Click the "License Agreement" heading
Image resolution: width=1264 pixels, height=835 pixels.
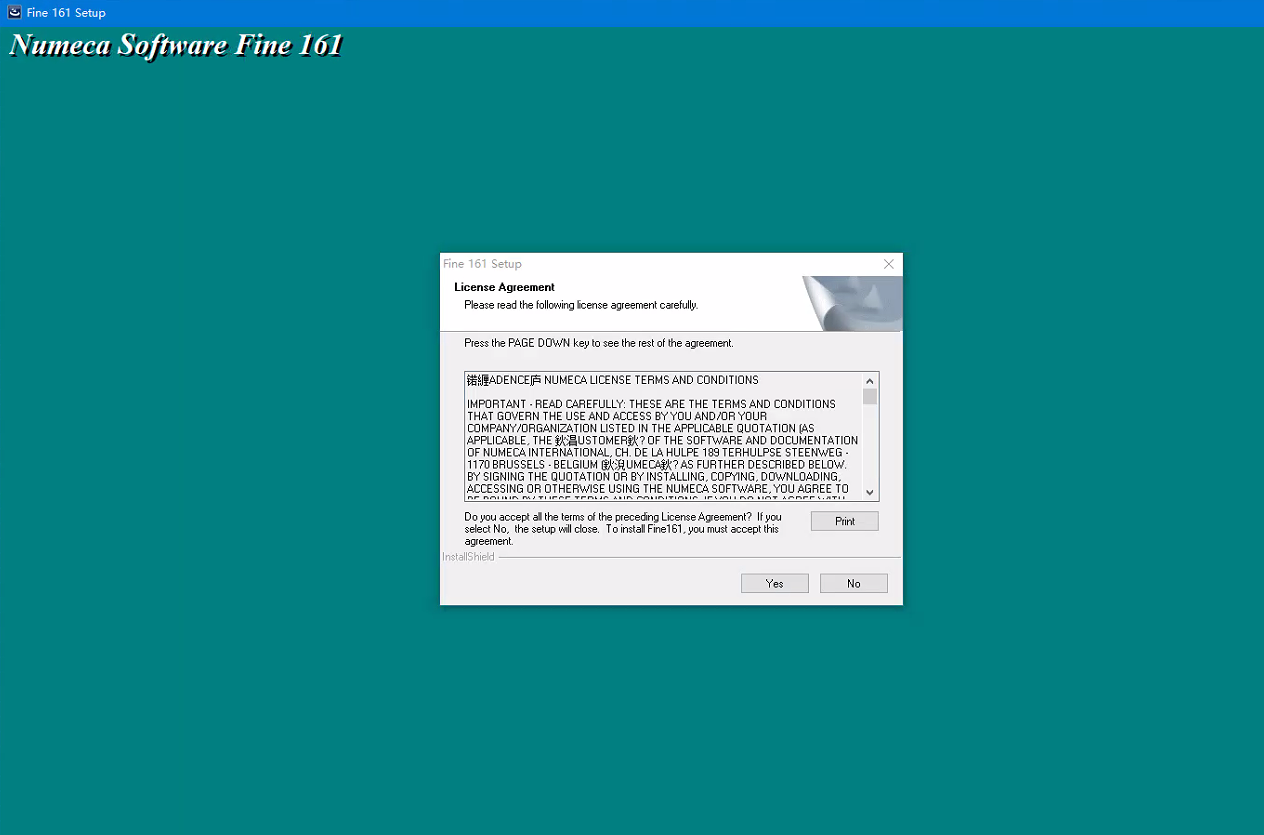504,287
